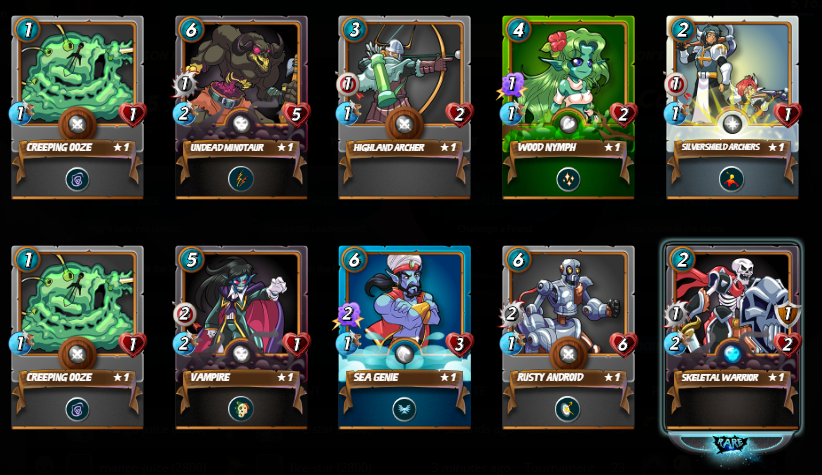Click the Vampire life leech ability icon
This screenshot has height=475, width=822.
point(241,409)
